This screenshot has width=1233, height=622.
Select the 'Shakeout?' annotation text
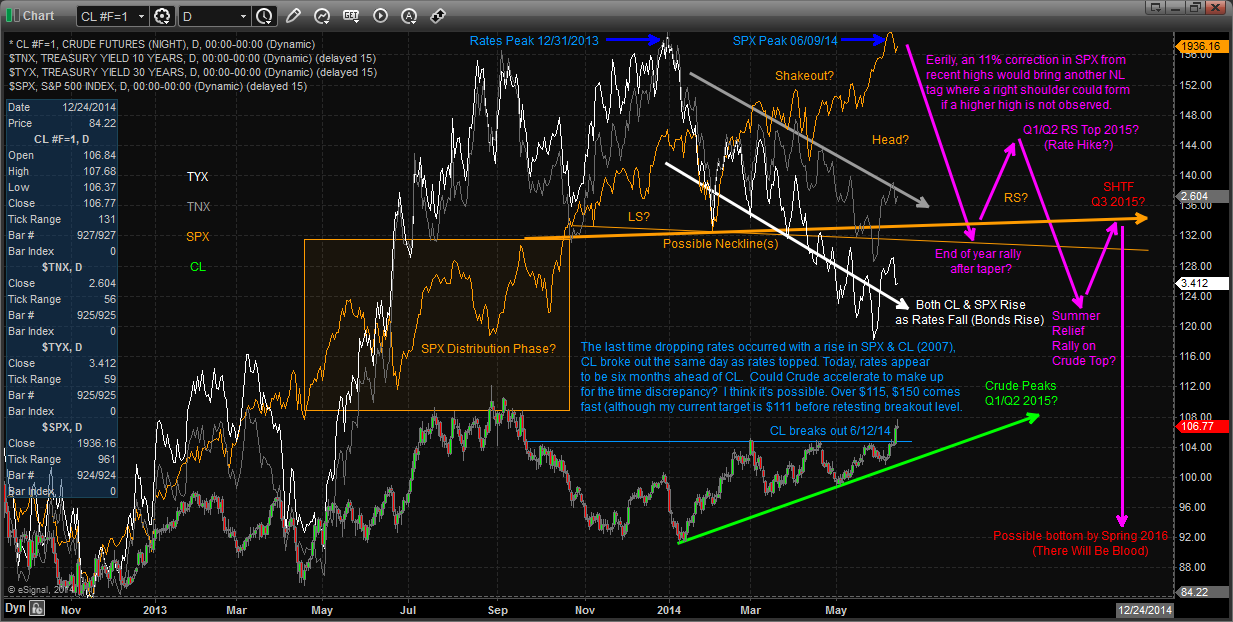805,75
